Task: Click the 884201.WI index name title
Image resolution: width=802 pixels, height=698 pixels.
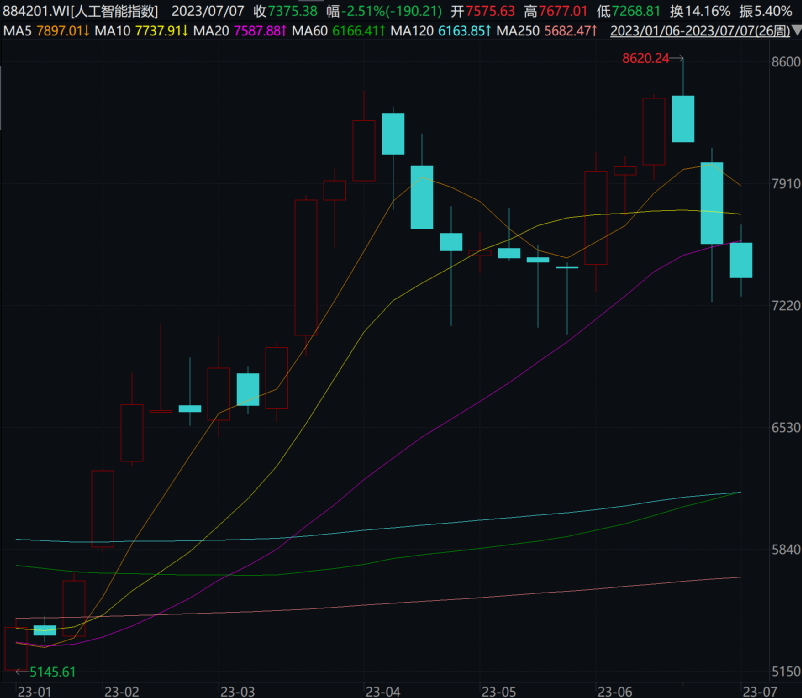Action: click(x=80, y=11)
